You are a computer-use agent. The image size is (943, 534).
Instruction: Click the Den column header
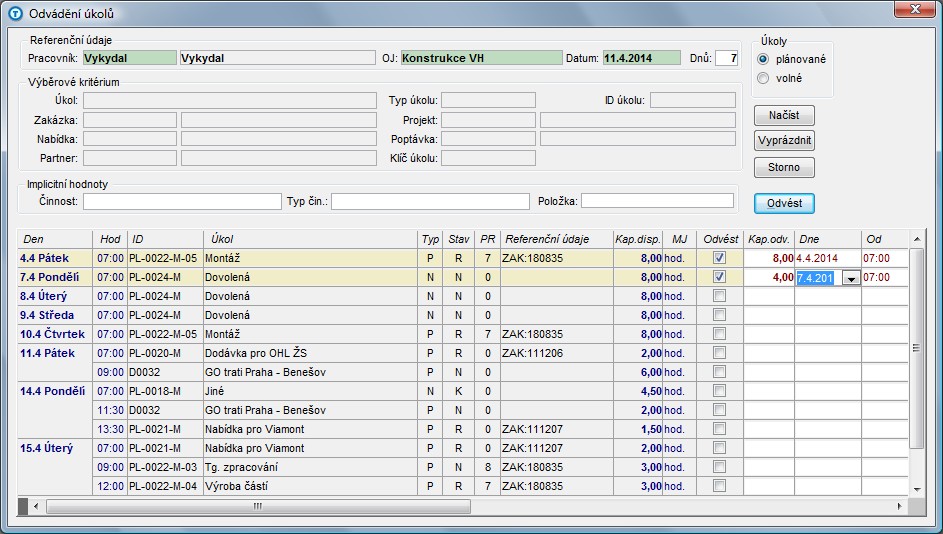pos(55,239)
